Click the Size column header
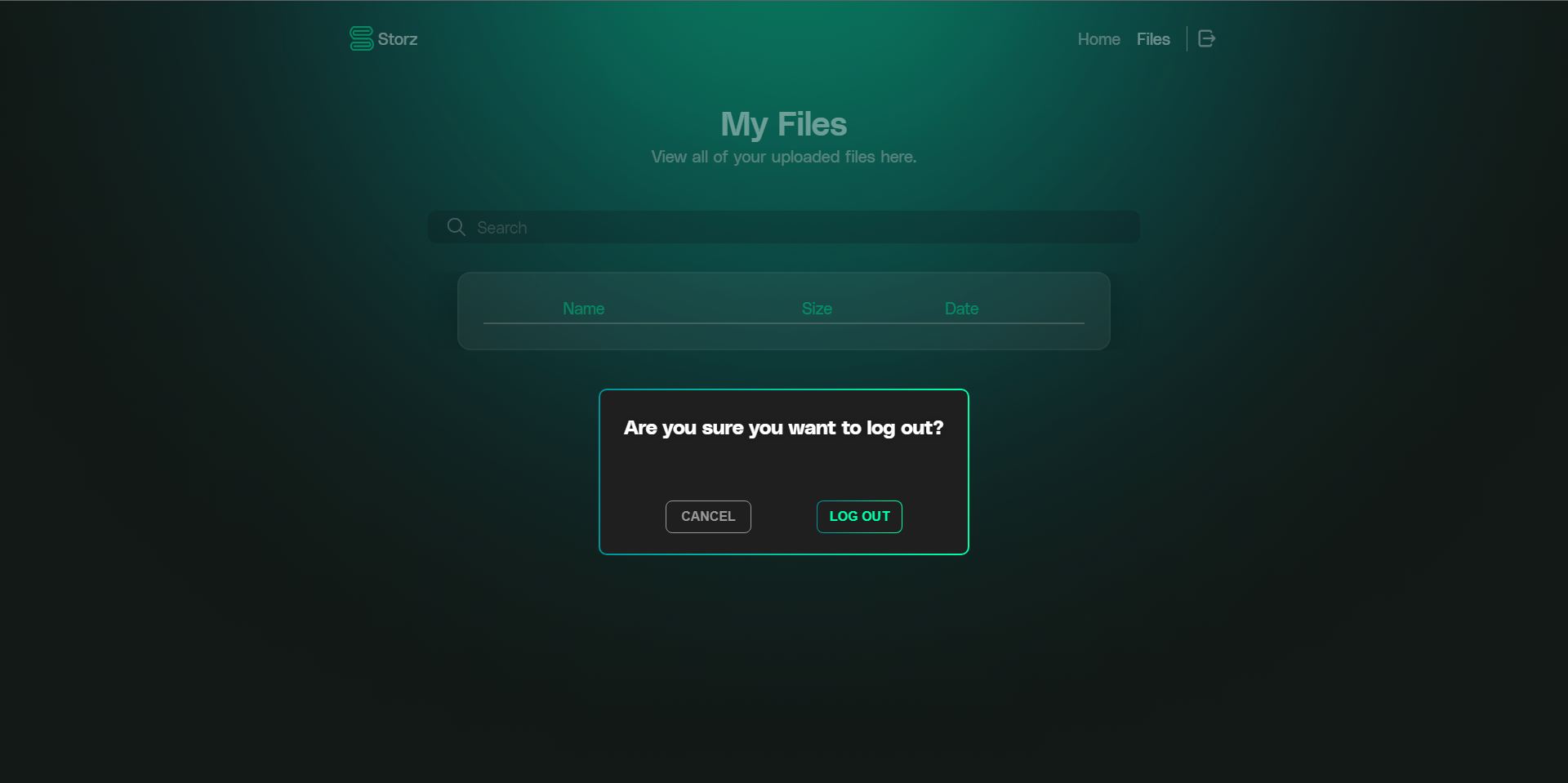 817,309
